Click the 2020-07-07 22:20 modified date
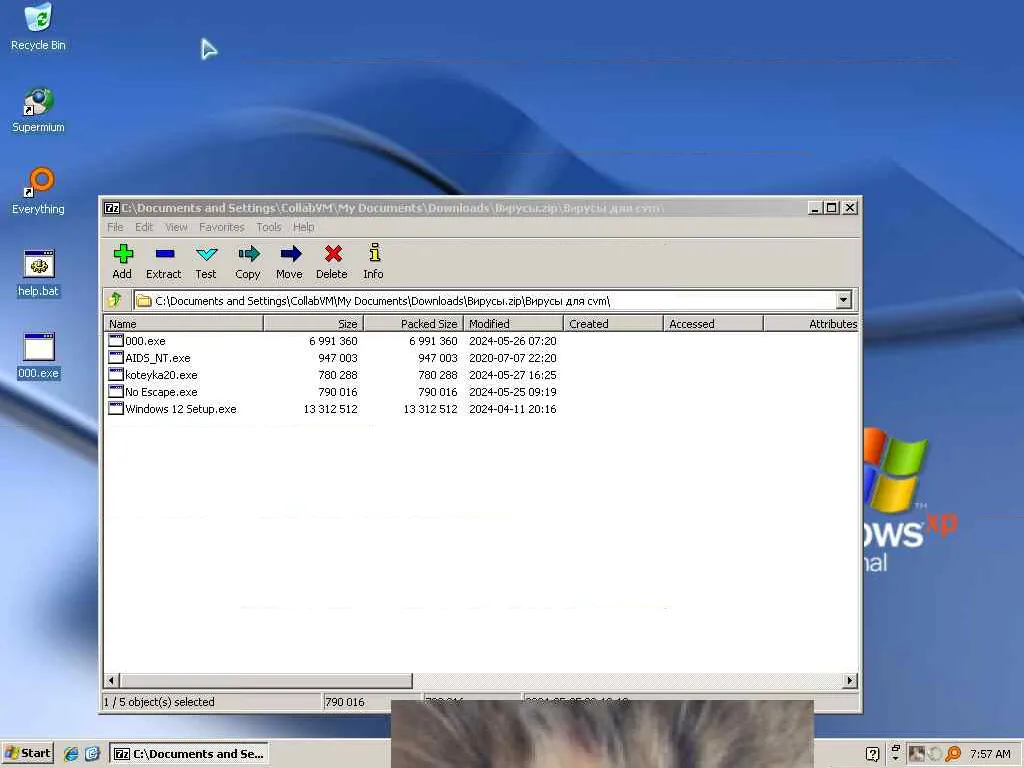The width and height of the screenshot is (1024, 768). pos(513,358)
